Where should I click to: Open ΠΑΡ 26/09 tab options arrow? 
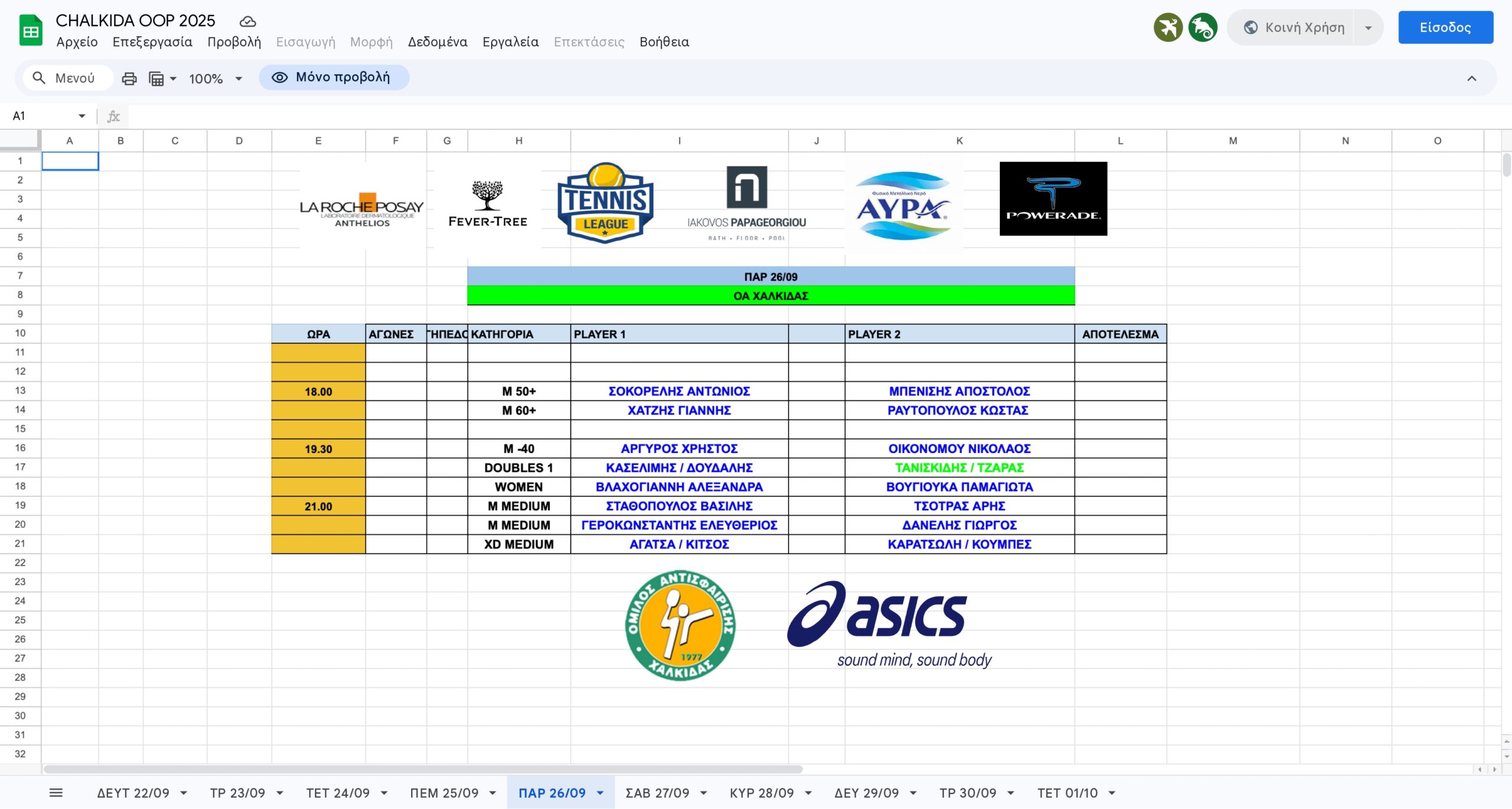coord(600,792)
